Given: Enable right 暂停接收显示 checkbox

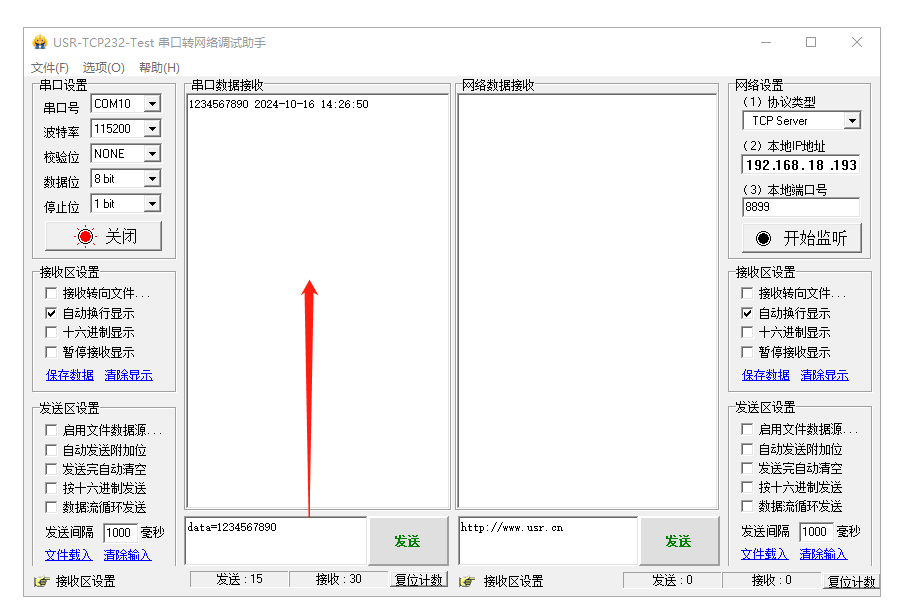Looking at the screenshot, I should 747,352.
